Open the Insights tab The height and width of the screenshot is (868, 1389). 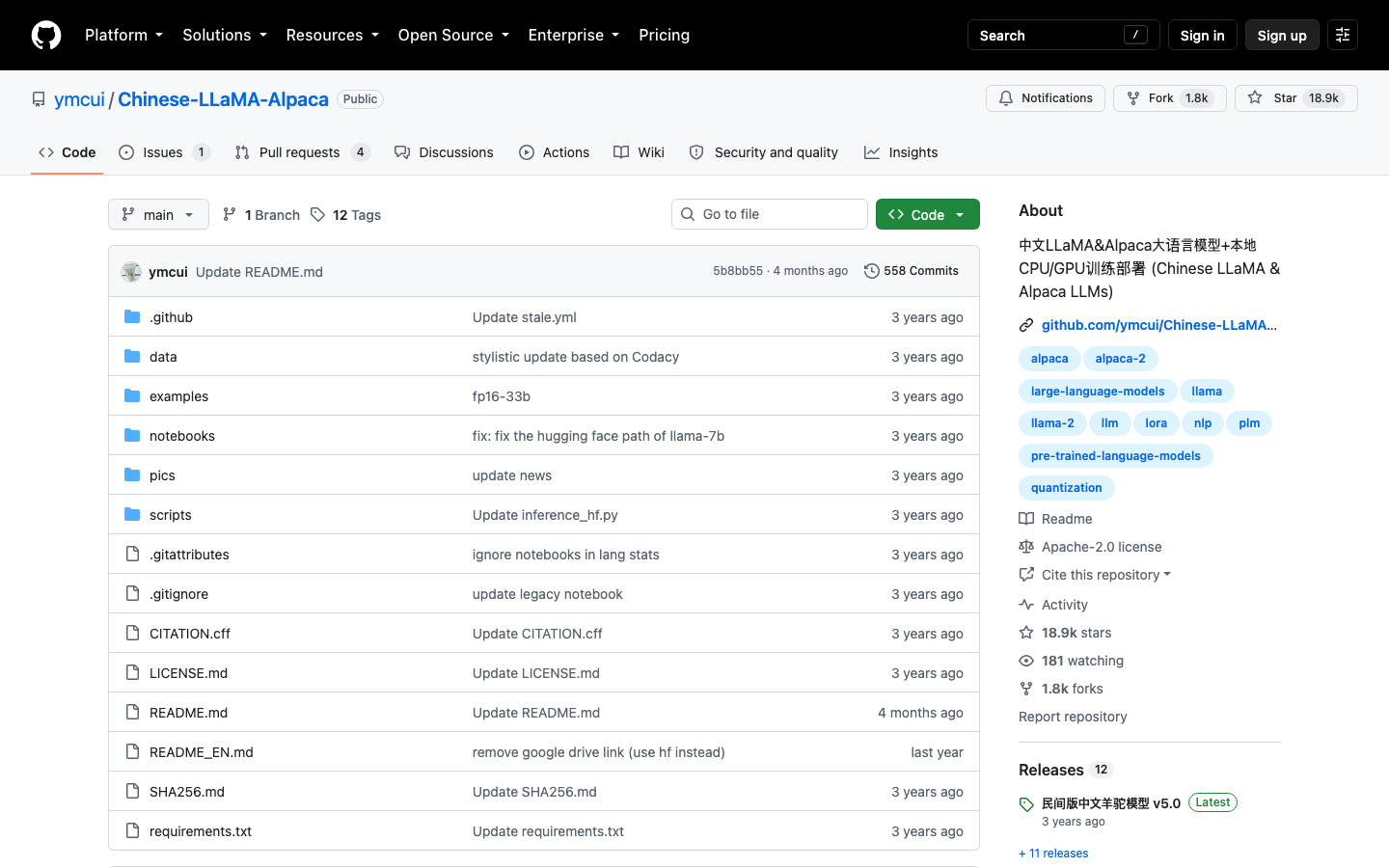901,152
